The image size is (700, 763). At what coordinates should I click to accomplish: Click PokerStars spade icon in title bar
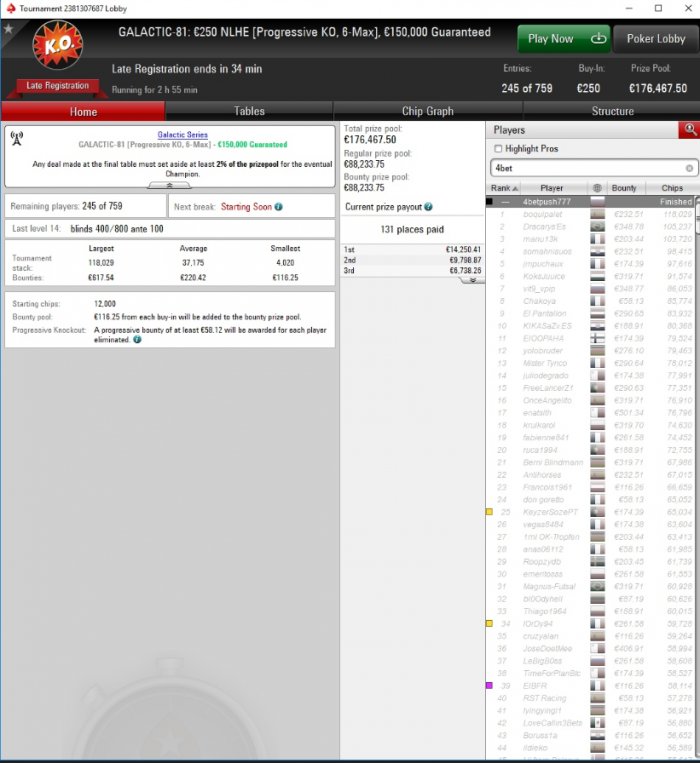point(10,8)
